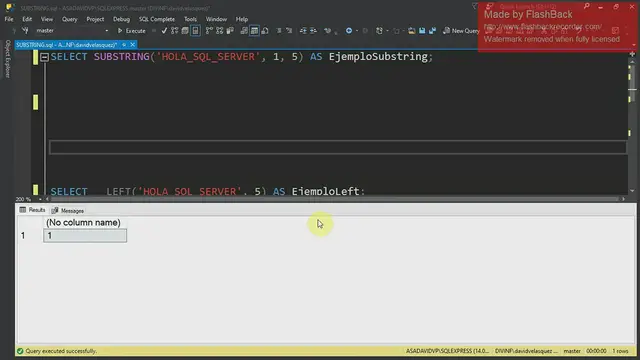Toggle Include Live Query Statistics
Screen dimensions: 640x360
click(x=220, y=31)
